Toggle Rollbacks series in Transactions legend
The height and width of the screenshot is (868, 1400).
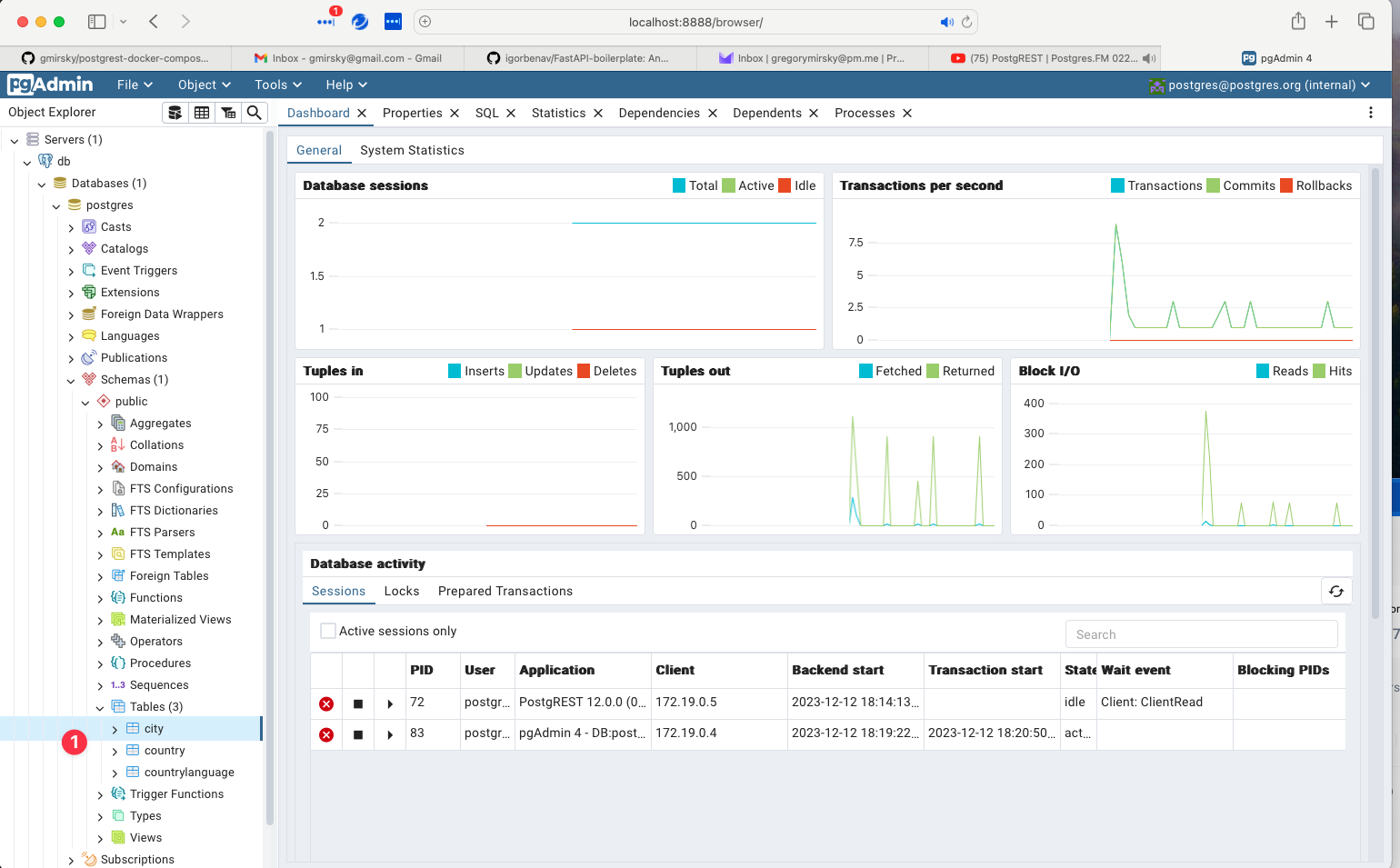(1316, 185)
